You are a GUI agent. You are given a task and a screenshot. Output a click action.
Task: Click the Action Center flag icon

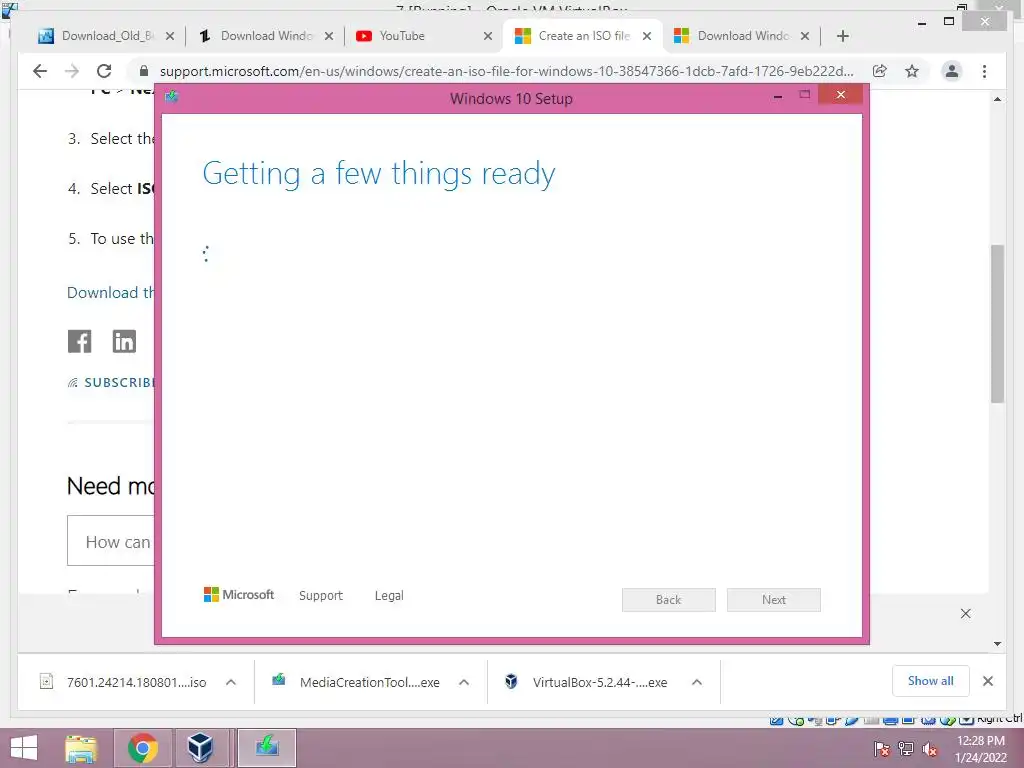coord(882,750)
